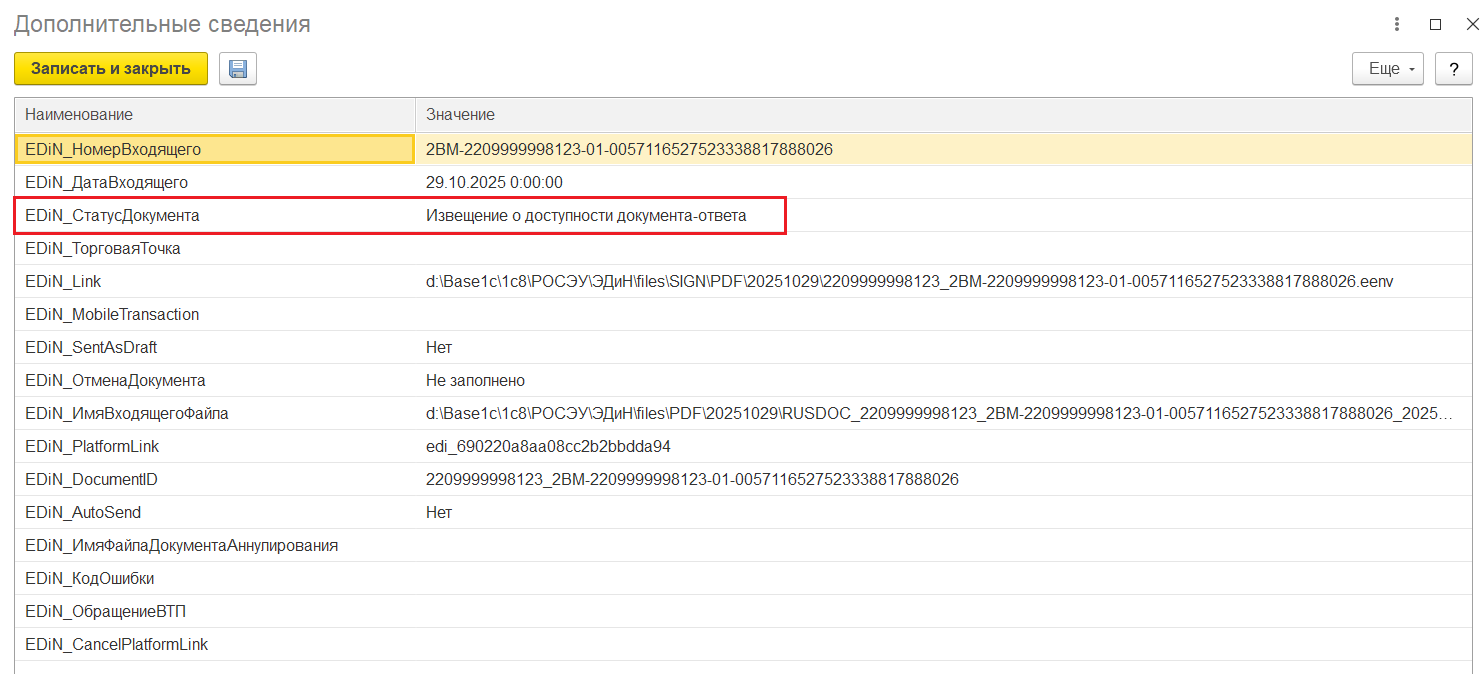This screenshot has width=1481, height=674.
Task: Click the save diskette icon
Action: [238, 69]
